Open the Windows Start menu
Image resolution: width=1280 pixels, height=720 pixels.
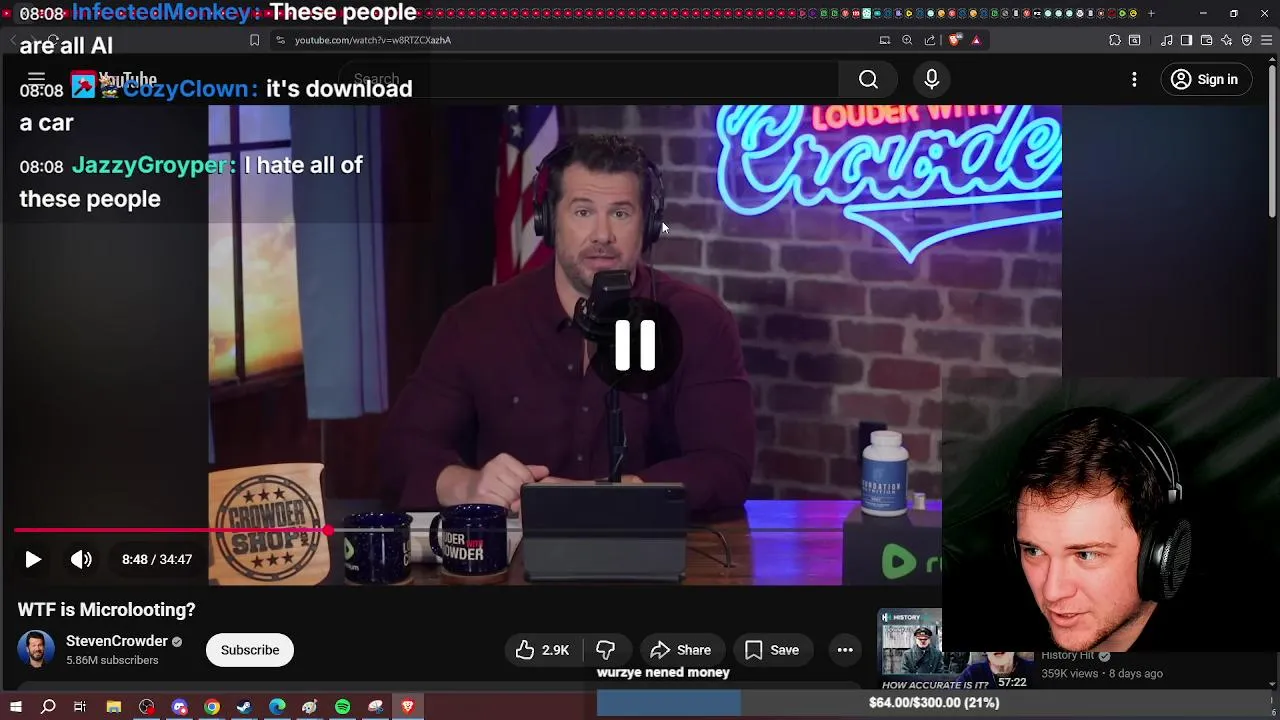tap(16, 707)
